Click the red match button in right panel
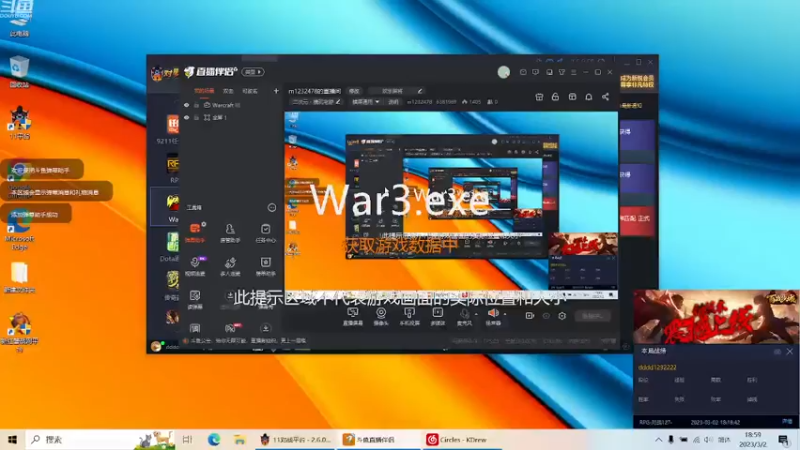Image resolution: width=800 pixels, height=450 pixels. (x=637, y=219)
